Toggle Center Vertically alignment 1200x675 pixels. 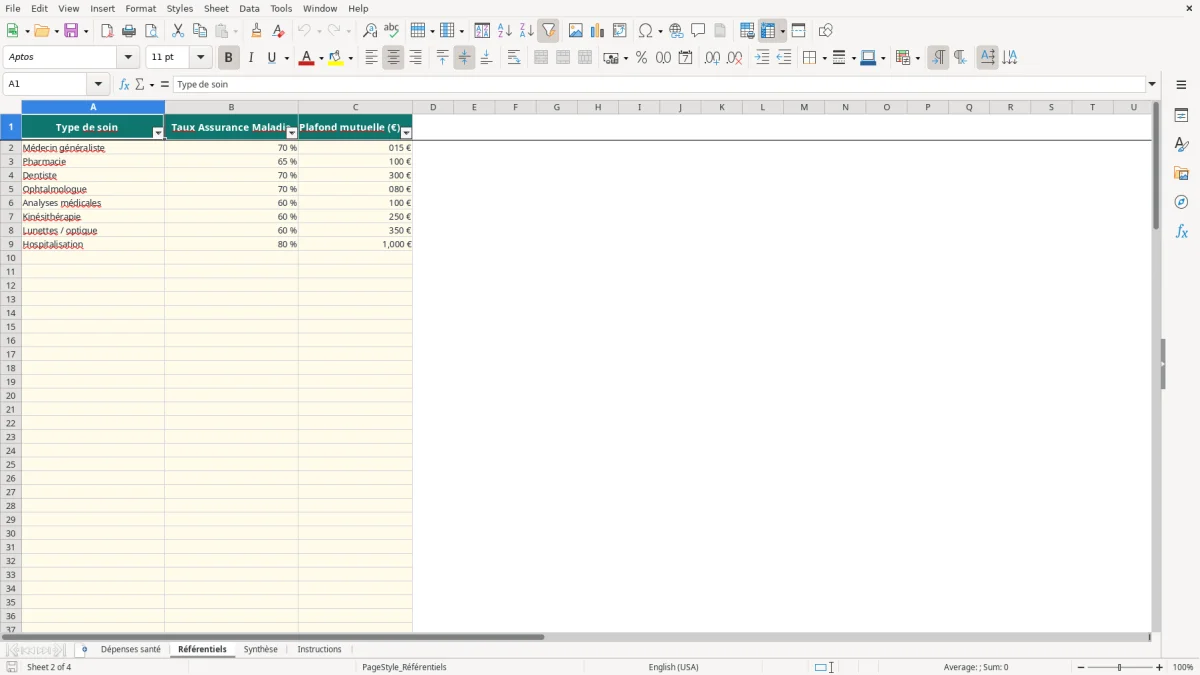point(464,58)
